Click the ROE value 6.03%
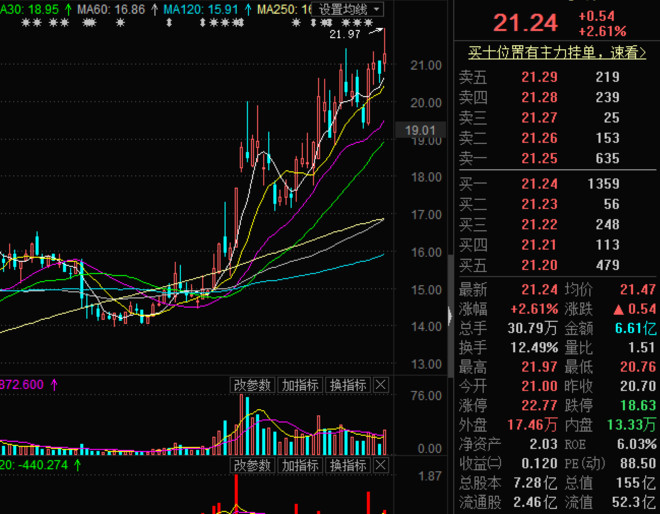Image resolution: width=660 pixels, height=514 pixels. (636, 445)
